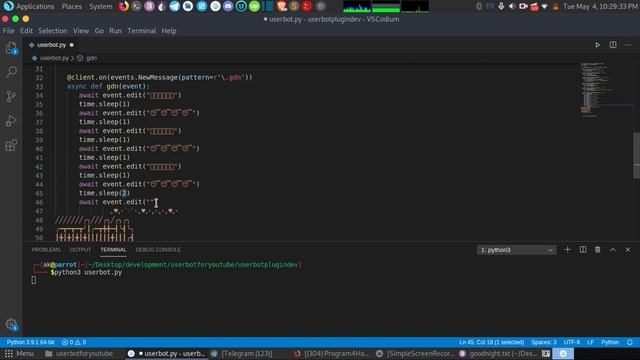Launch Firefox from the top panel
The width and height of the screenshot is (640, 360).
click(x=124, y=6)
